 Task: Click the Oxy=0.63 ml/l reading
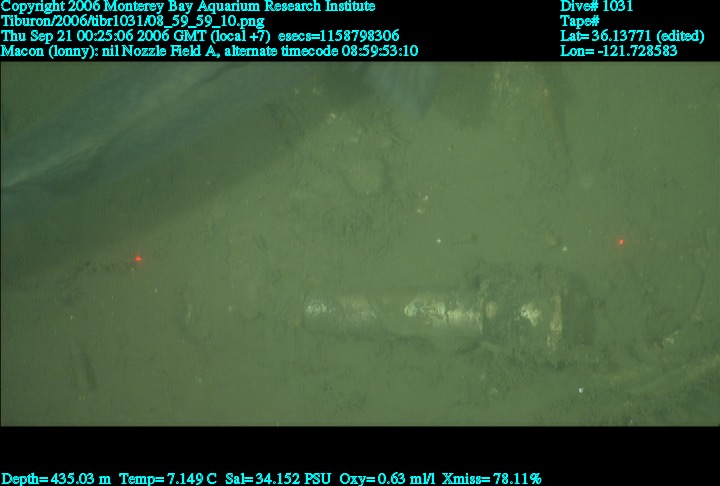coord(387,479)
